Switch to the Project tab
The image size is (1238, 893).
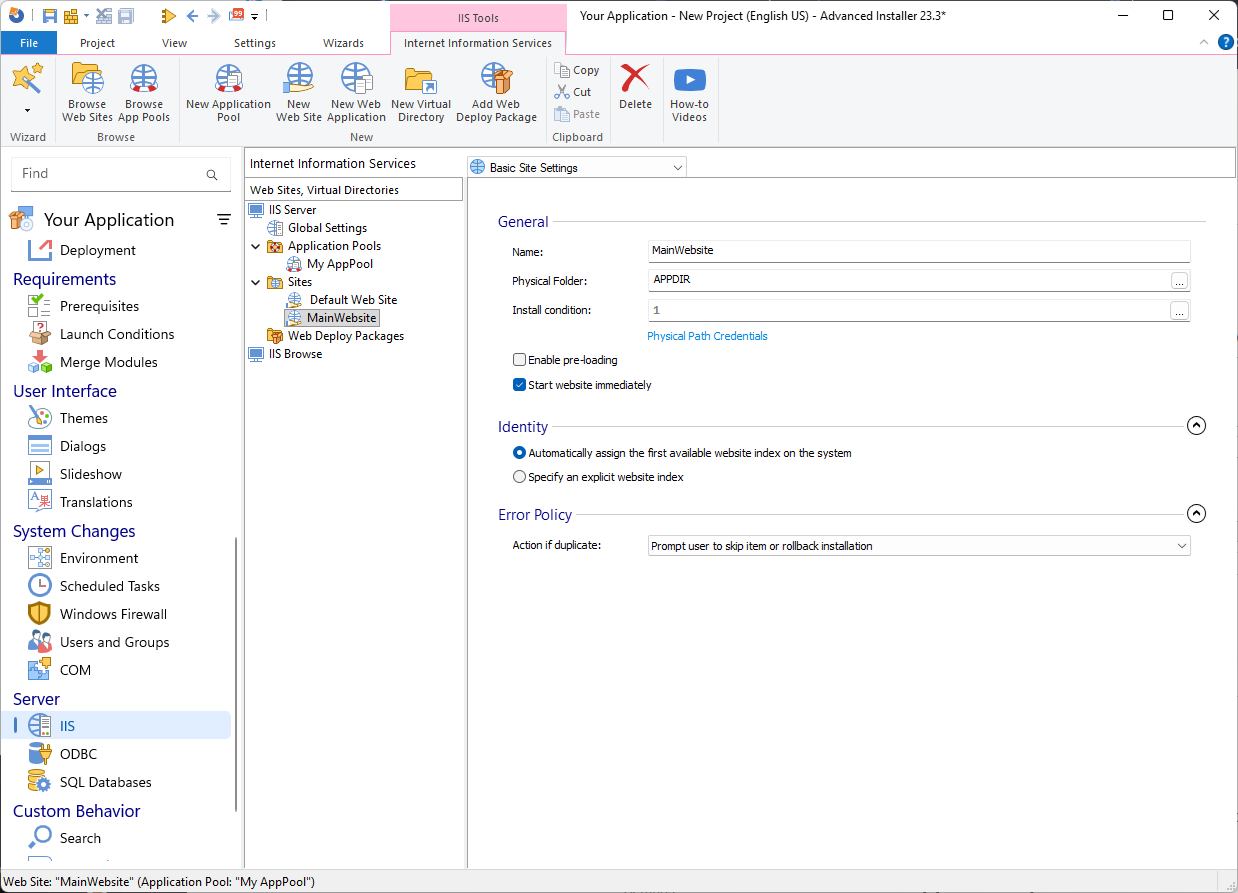point(97,43)
